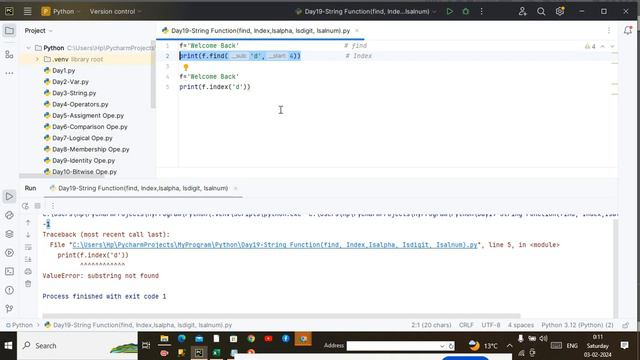The width and height of the screenshot is (640, 360).
Task: Click the console horizontal scrollbar
Action: click(x=281, y=316)
